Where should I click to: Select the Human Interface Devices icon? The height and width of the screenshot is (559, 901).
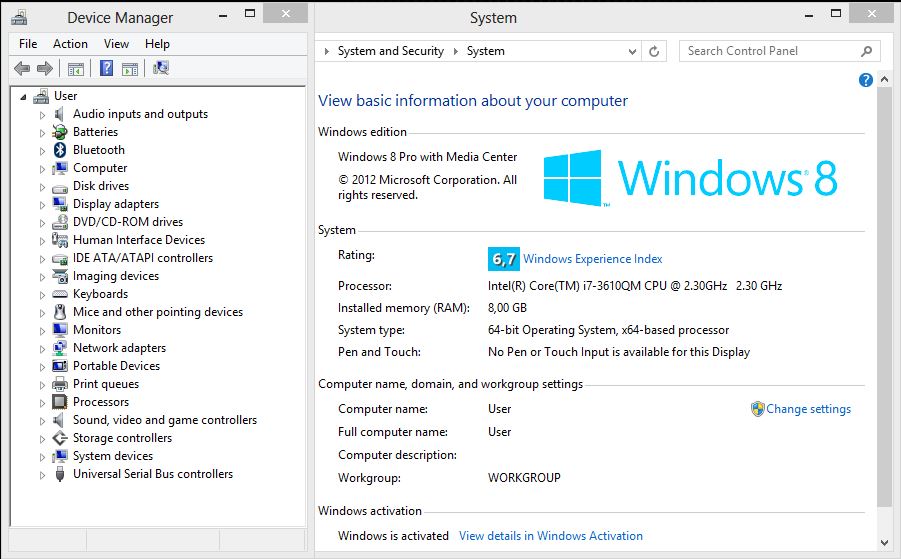pos(60,240)
